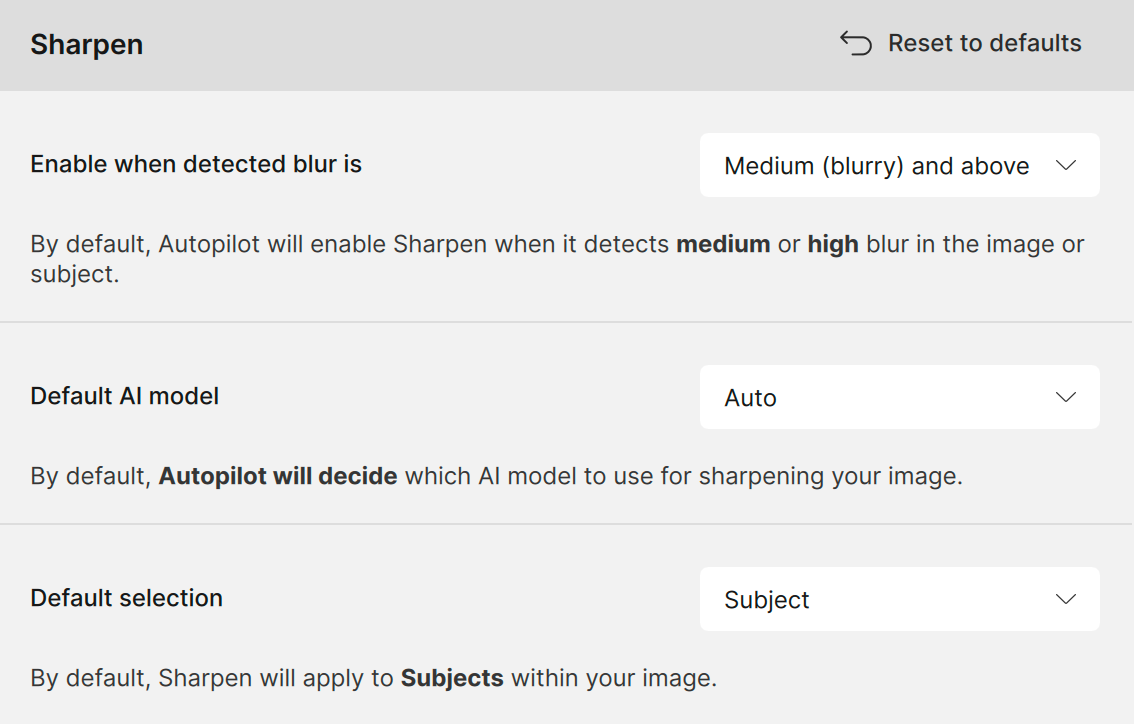Click the Sharpen panel title
Image resolution: width=1134 pixels, height=724 pixels.
tap(87, 45)
